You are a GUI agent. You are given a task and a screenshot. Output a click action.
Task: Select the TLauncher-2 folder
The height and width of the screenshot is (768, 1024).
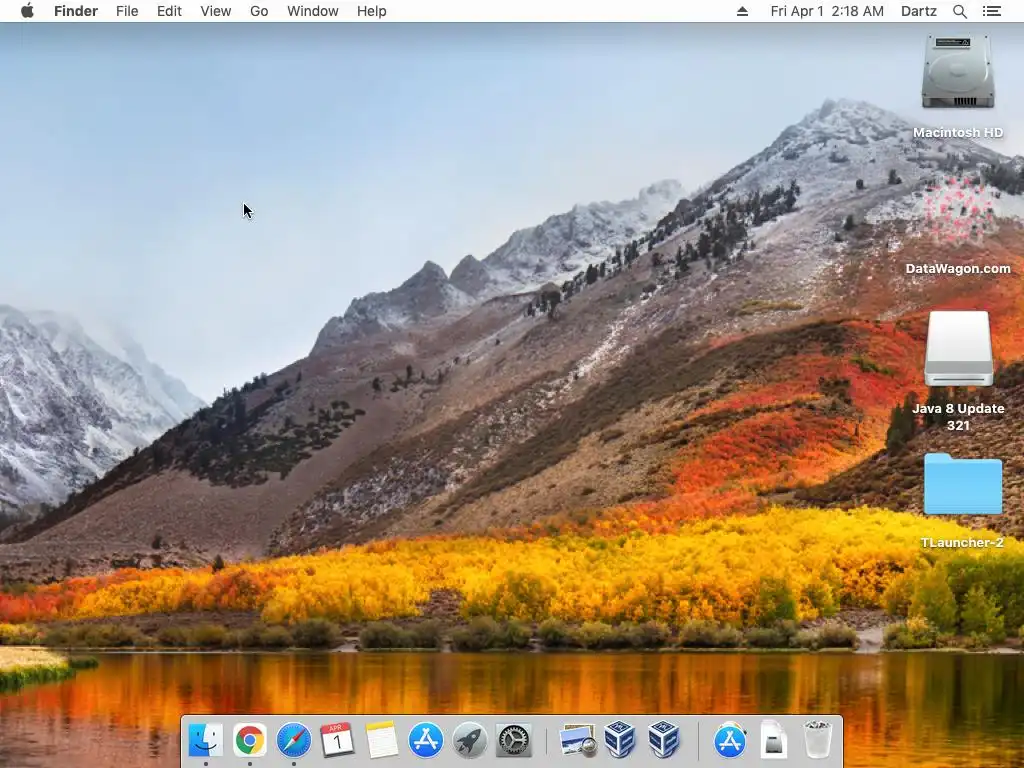(963, 485)
